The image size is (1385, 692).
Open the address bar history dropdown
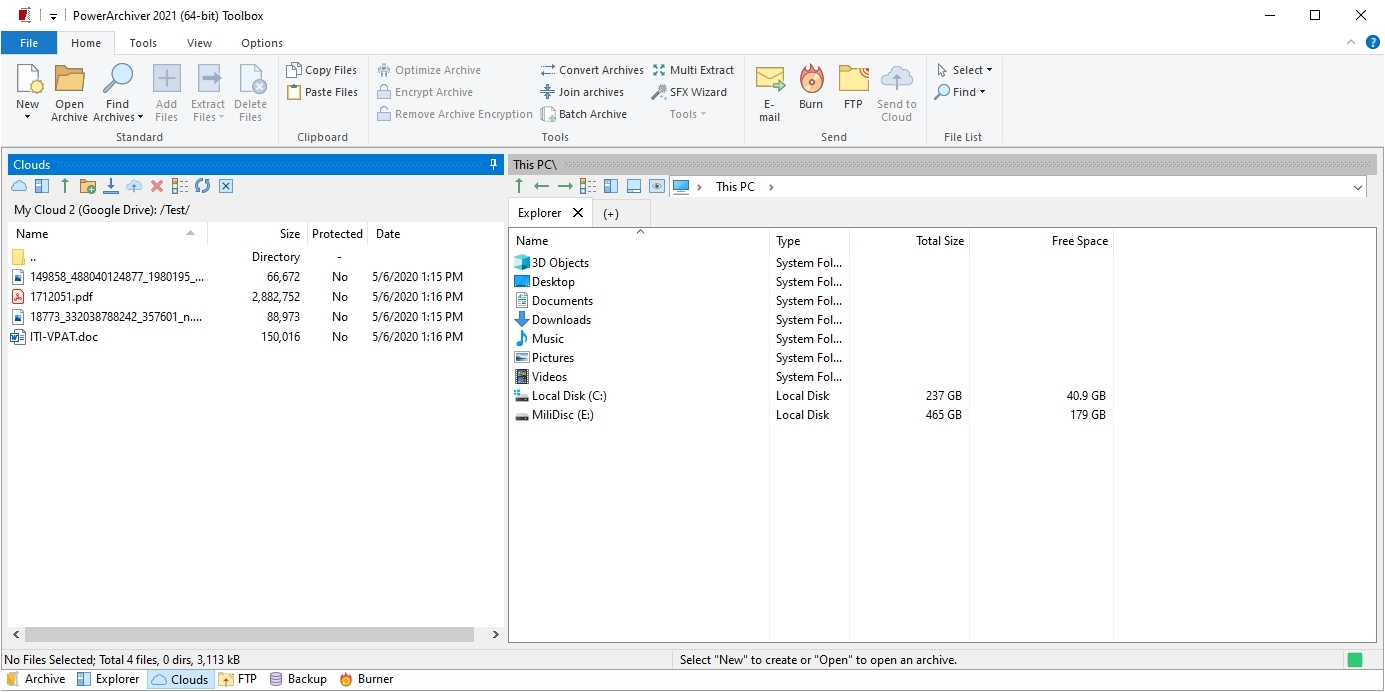coord(1358,187)
